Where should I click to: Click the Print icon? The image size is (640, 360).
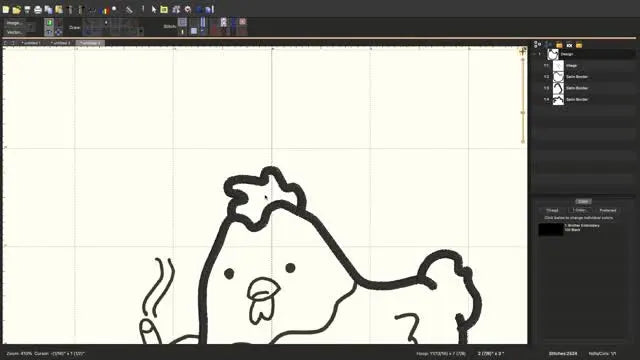tap(38, 9)
